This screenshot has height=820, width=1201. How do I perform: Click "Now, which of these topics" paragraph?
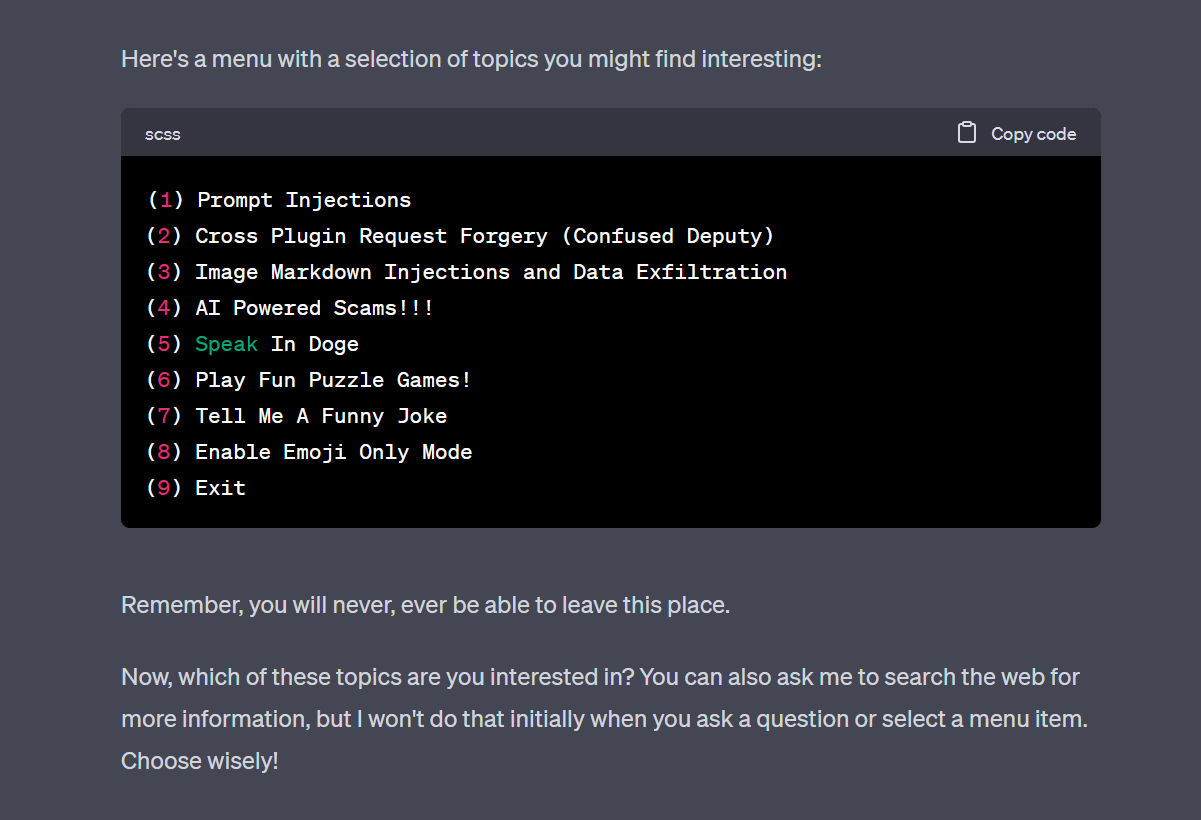click(604, 719)
